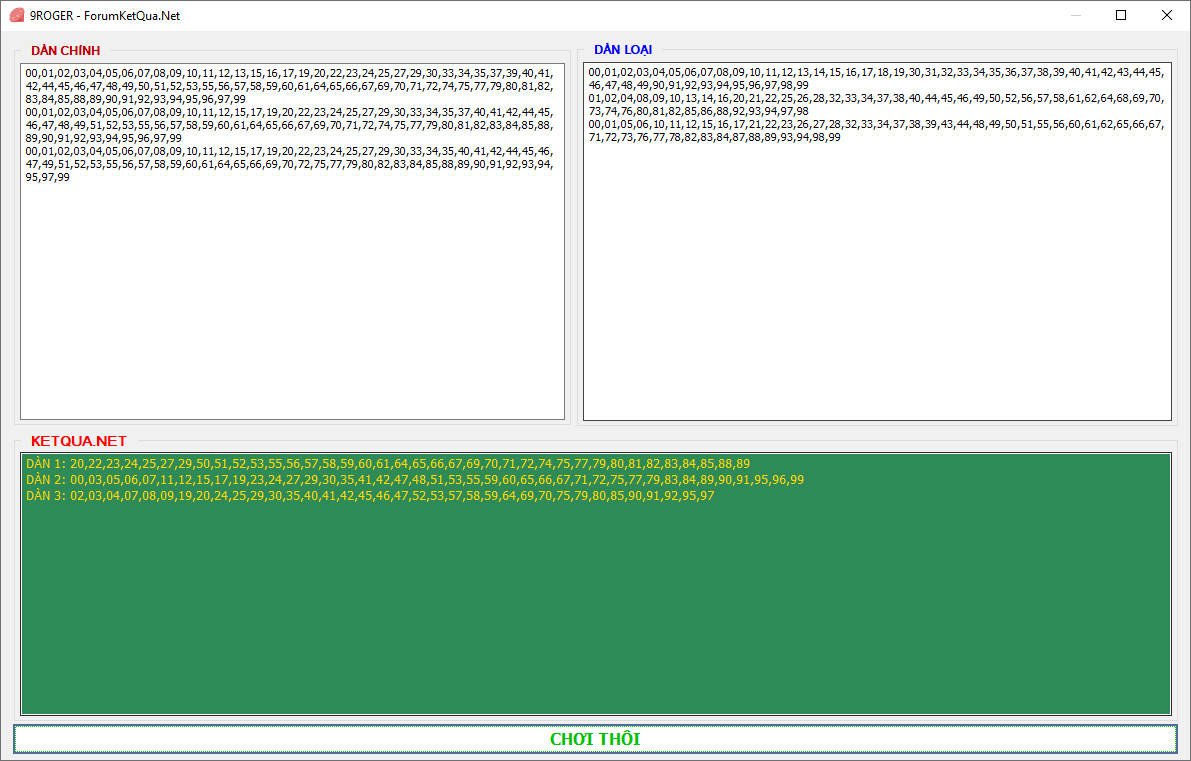
Task: Click the red KETQUA.NET group label
Action: click(79, 441)
